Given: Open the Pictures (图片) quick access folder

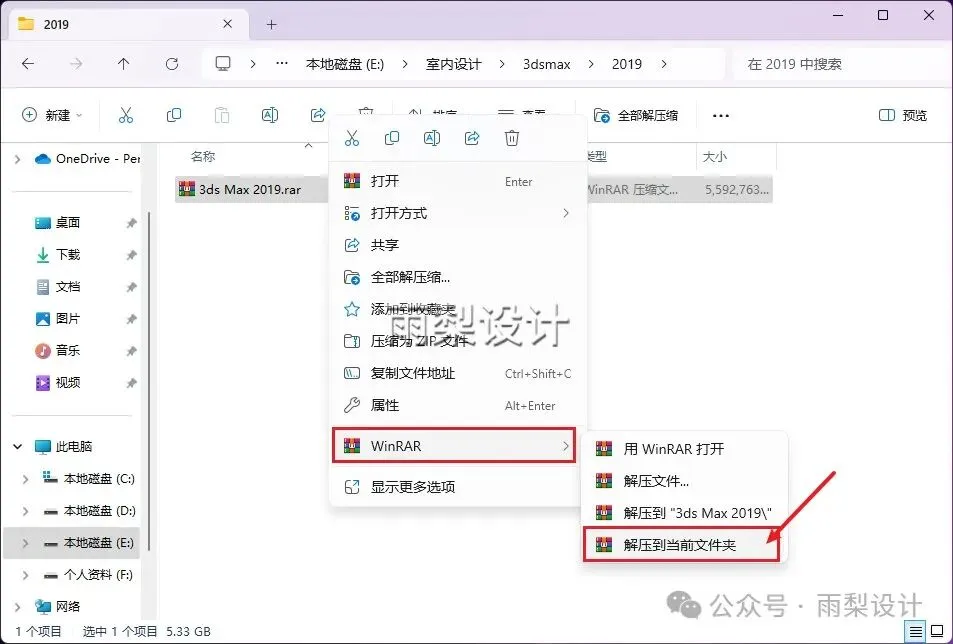Looking at the screenshot, I should [58, 318].
